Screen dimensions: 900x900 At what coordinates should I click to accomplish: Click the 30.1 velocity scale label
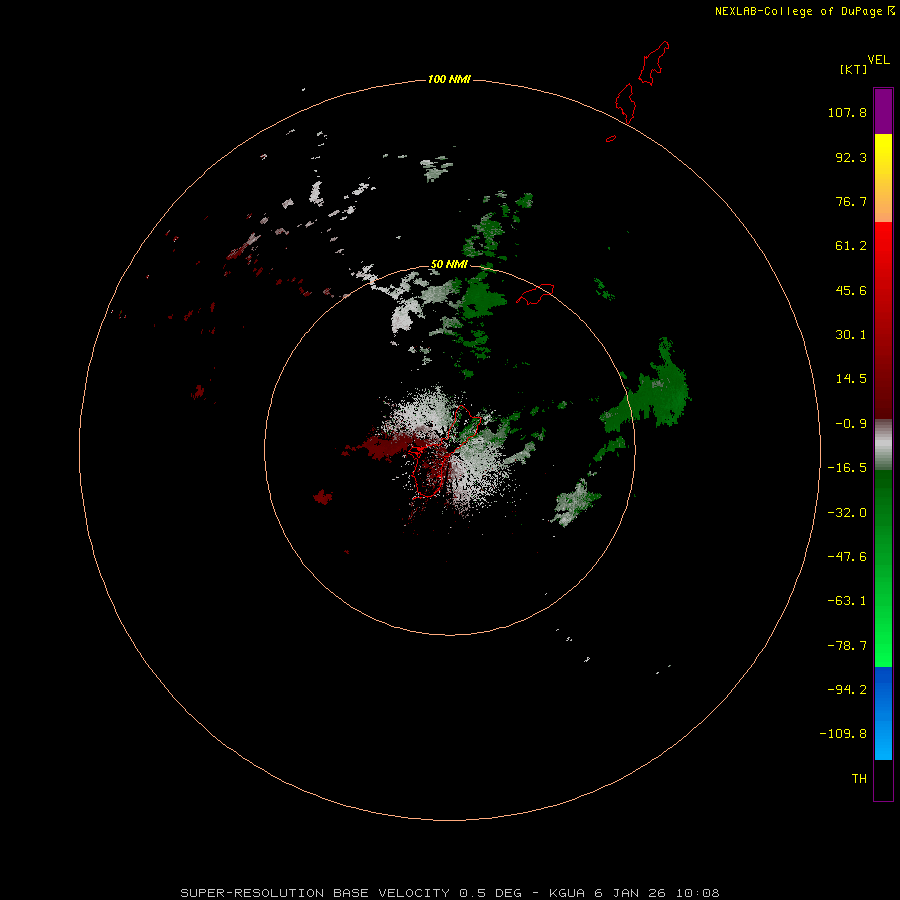(x=851, y=335)
